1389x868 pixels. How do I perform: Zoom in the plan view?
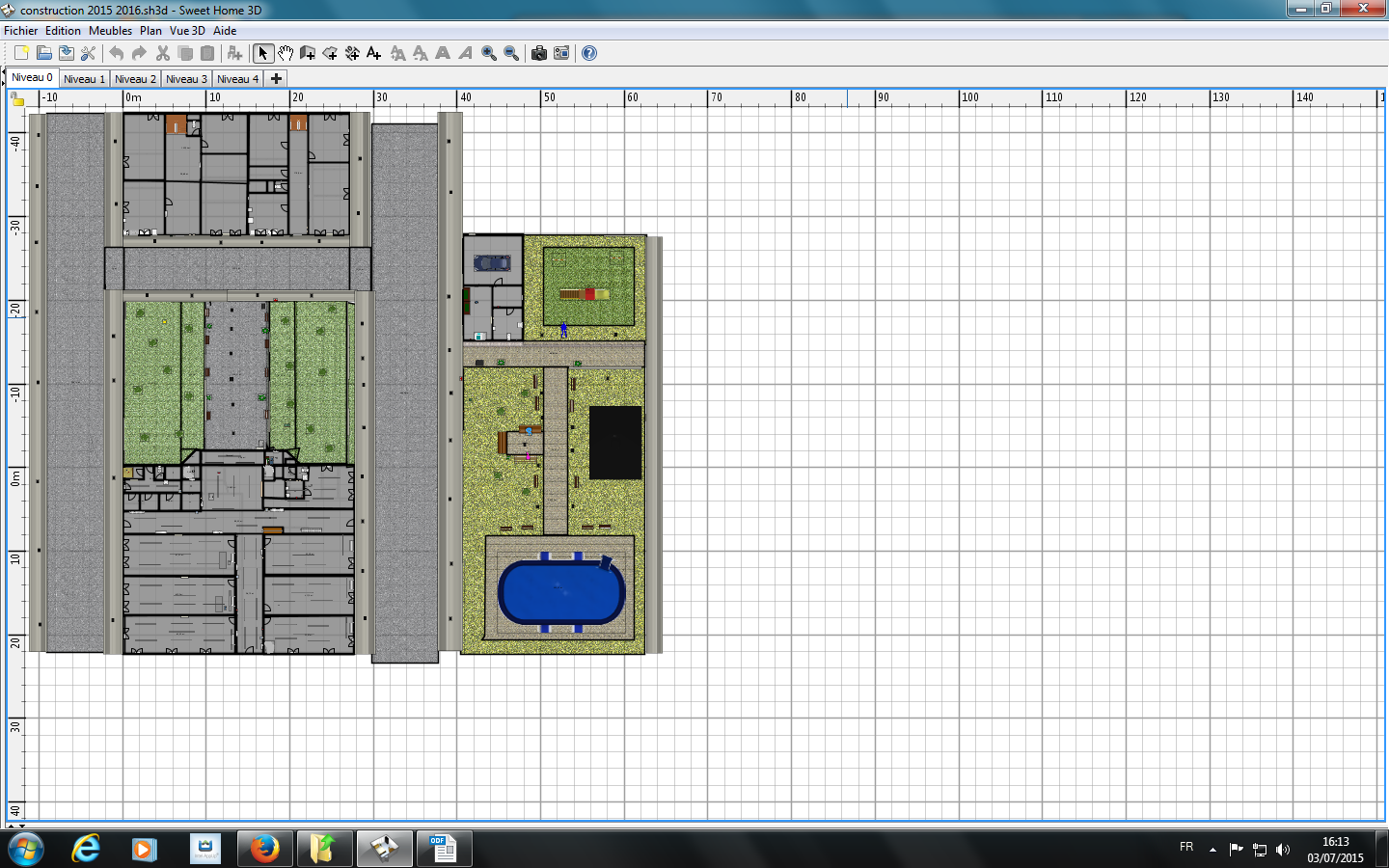point(489,53)
